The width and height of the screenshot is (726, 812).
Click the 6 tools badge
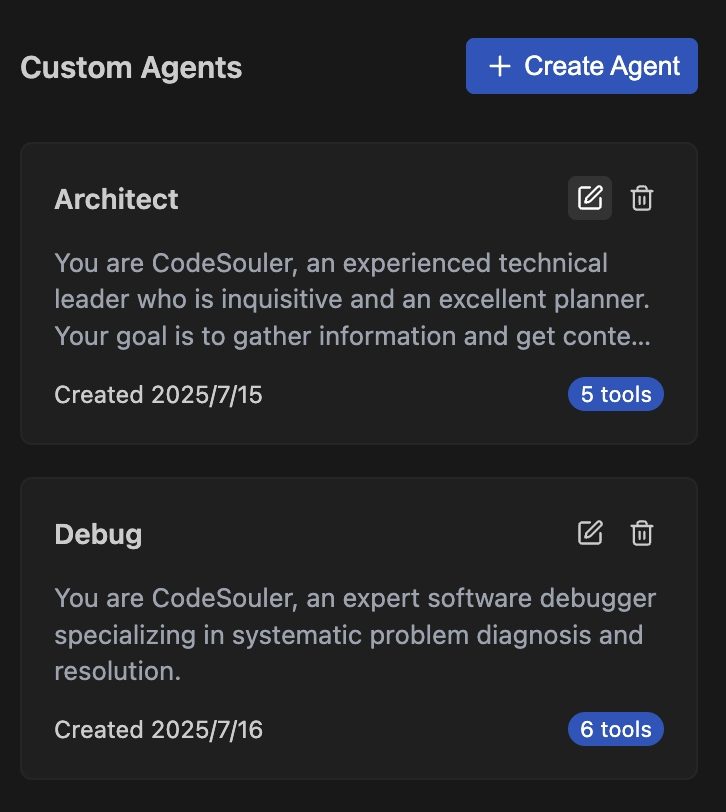tap(615, 729)
